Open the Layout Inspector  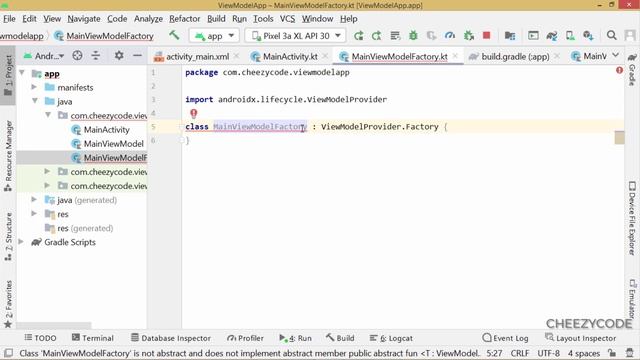(x=580, y=338)
